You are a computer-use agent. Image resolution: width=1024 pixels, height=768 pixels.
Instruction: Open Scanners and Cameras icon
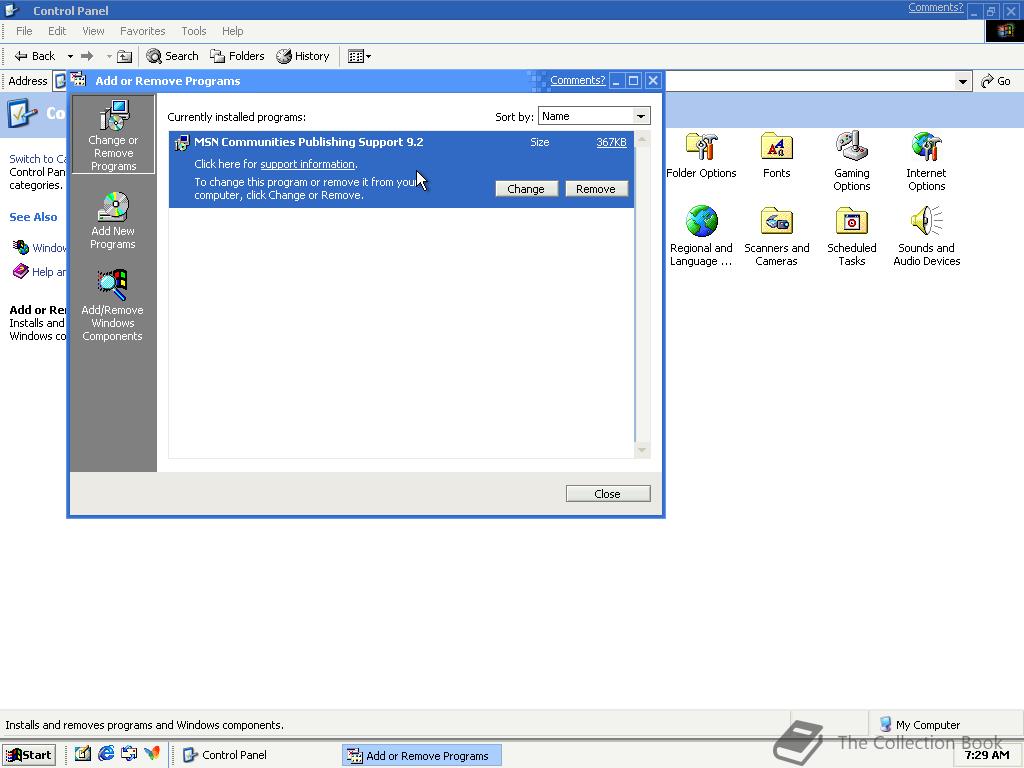[x=776, y=236]
